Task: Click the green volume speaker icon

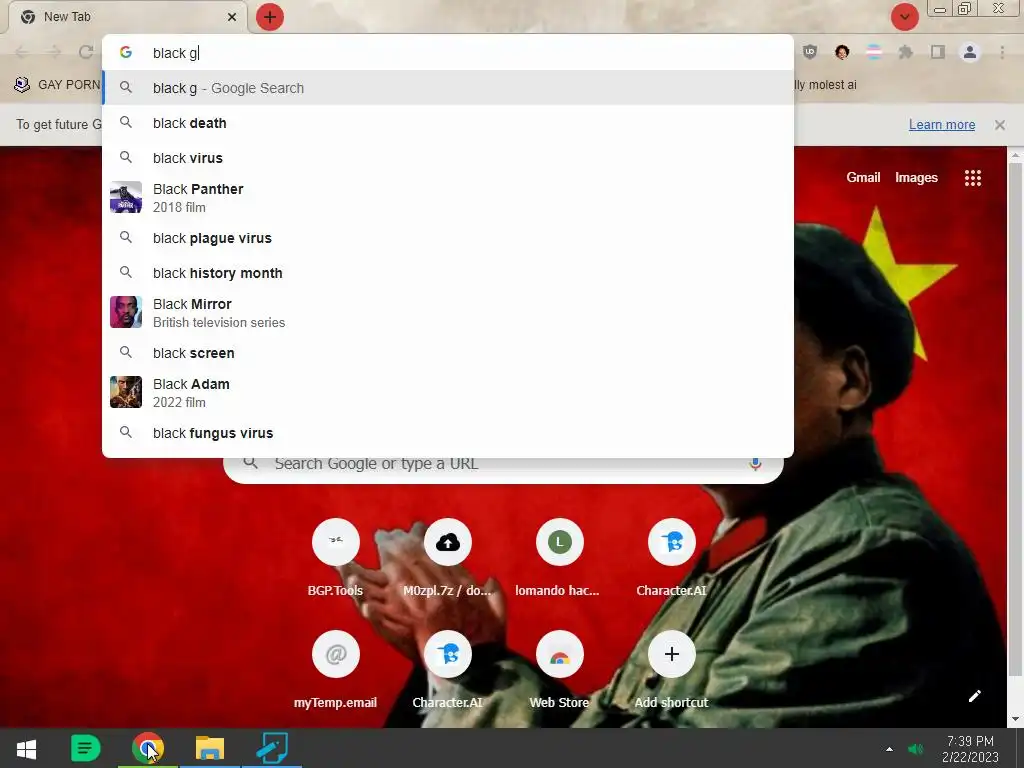Action: coord(916,749)
